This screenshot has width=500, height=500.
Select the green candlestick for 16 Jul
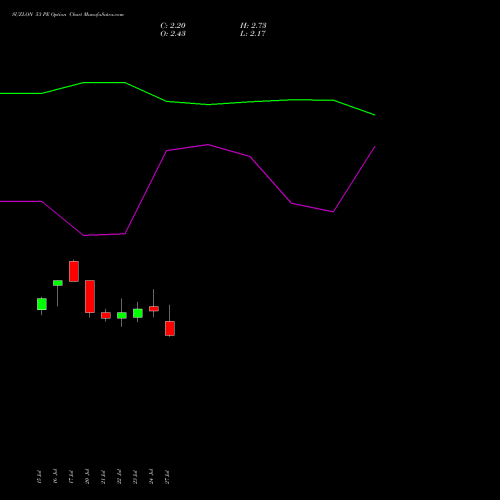click(x=58, y=283)
